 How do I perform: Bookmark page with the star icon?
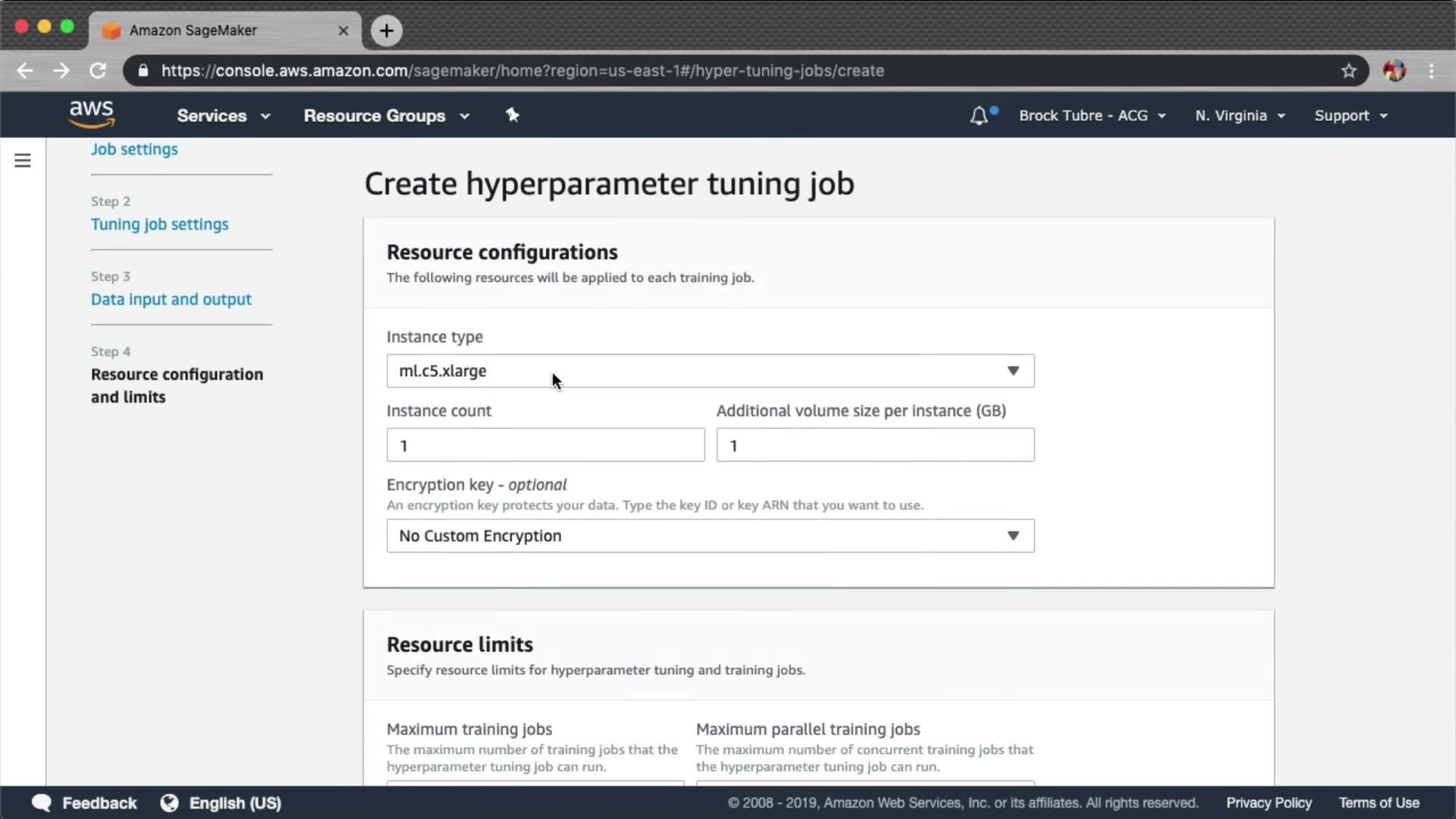tap(1348, 71)
